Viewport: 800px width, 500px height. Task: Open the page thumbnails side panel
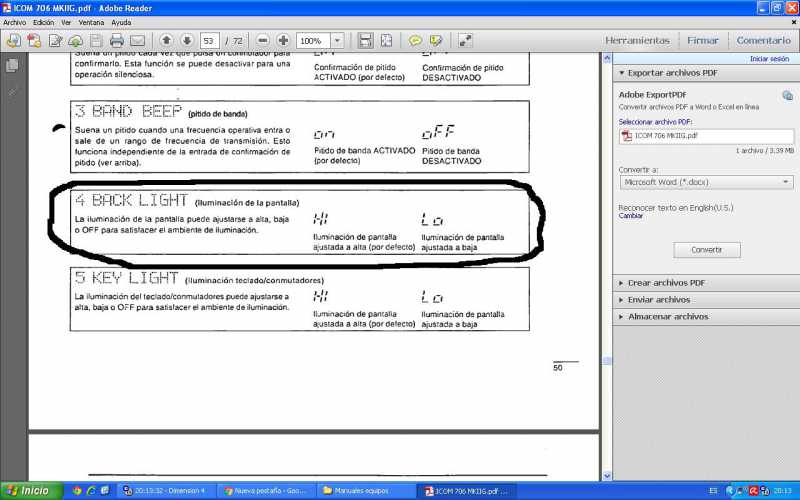point(12,66)
